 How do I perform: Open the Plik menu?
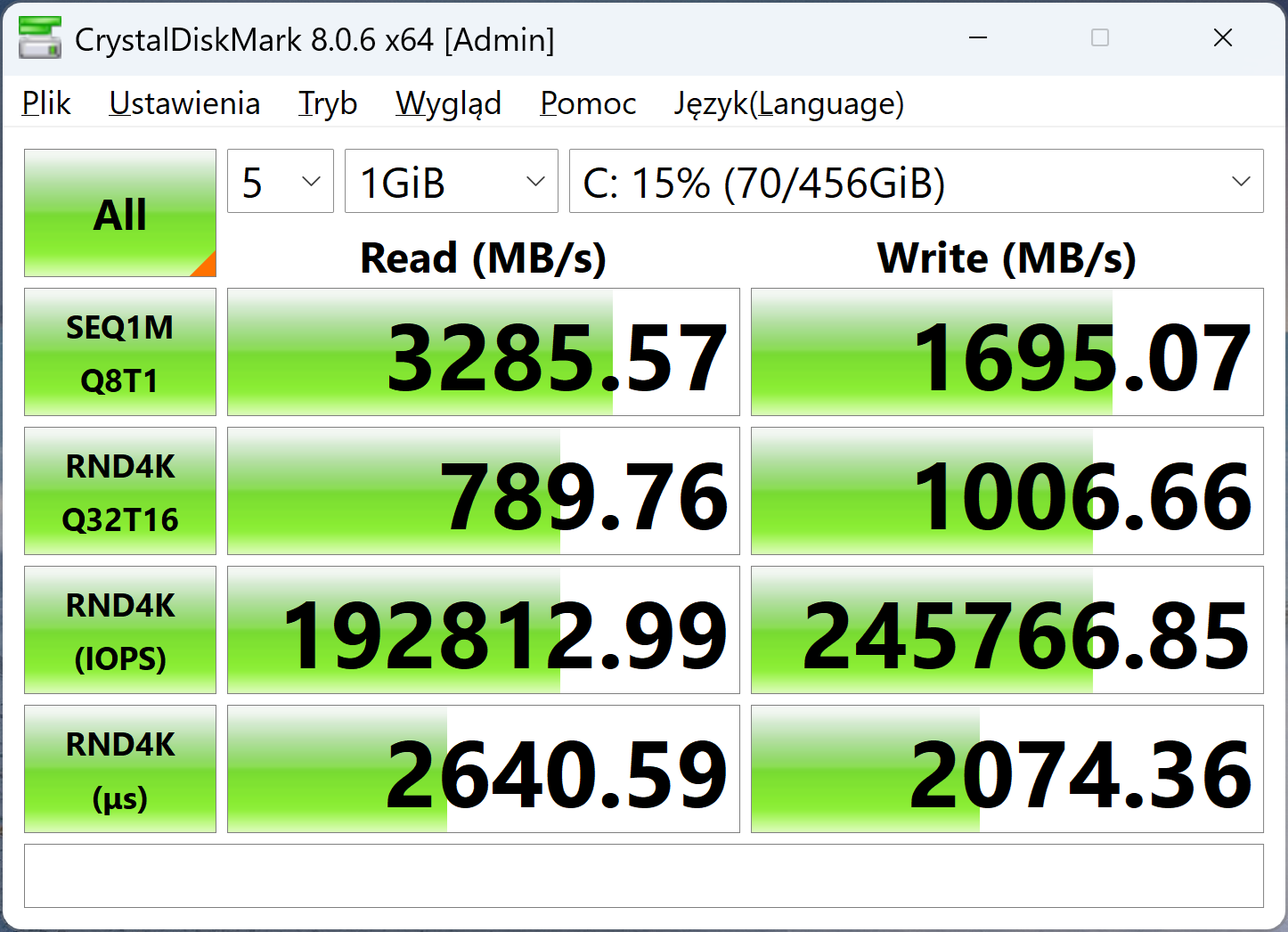click(x=46, y=103)
